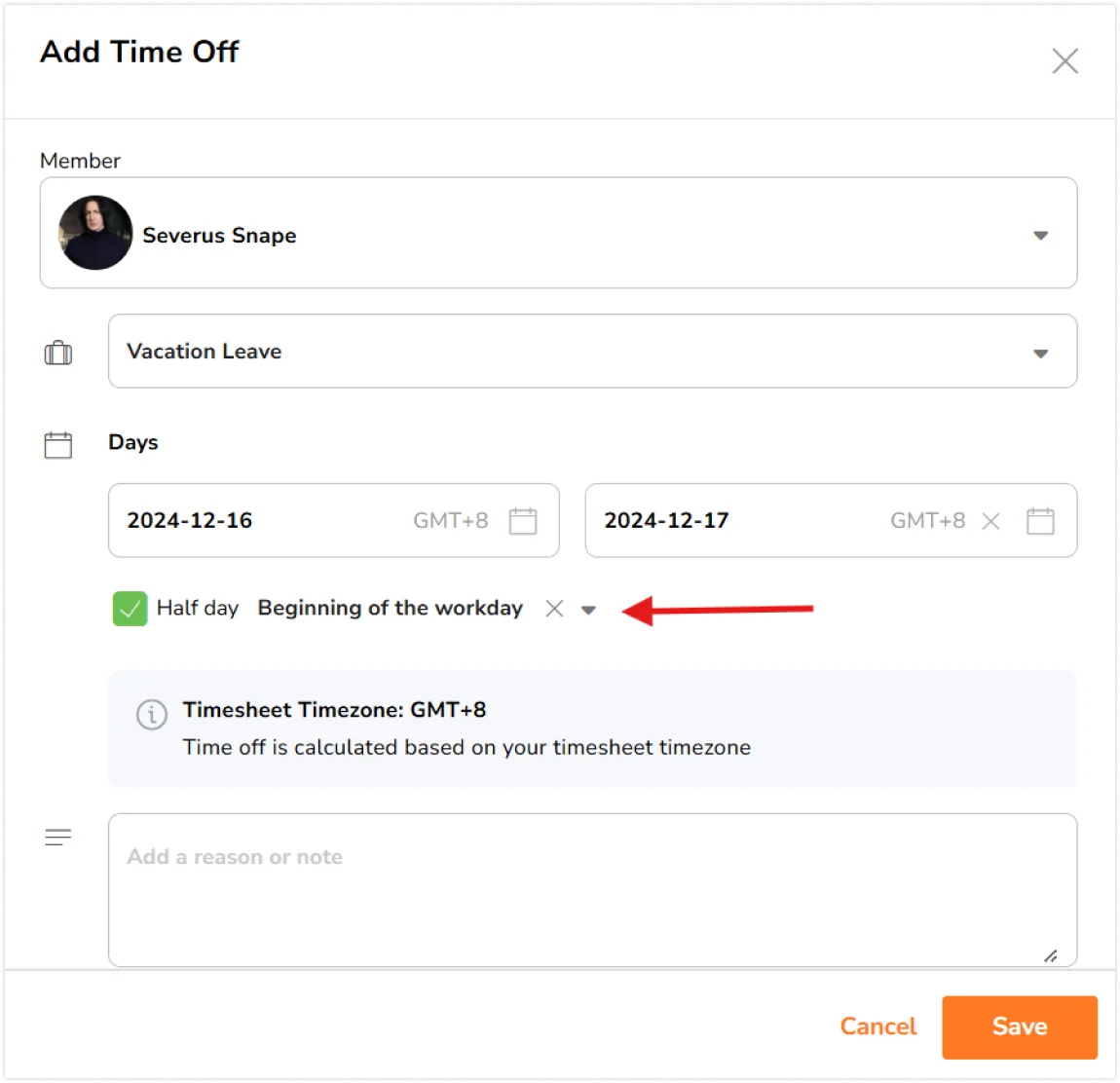
Task: Open the start date calendar picker icon
Action: (x=523, y=520)
